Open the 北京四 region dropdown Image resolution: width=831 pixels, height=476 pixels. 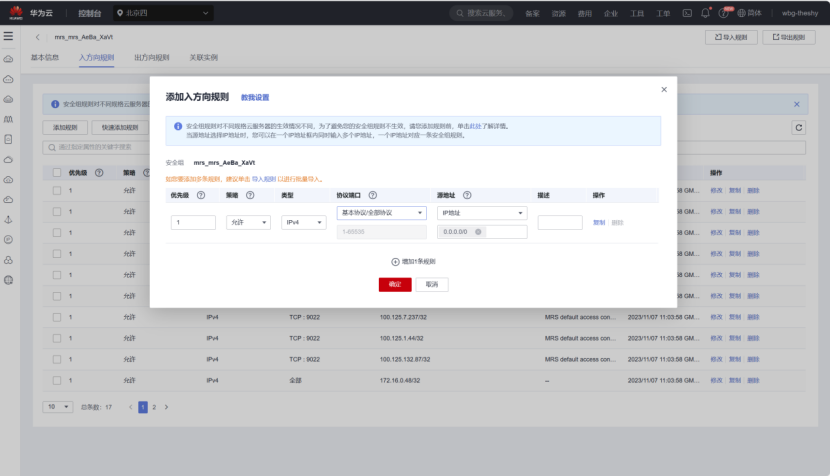[163, 13]
